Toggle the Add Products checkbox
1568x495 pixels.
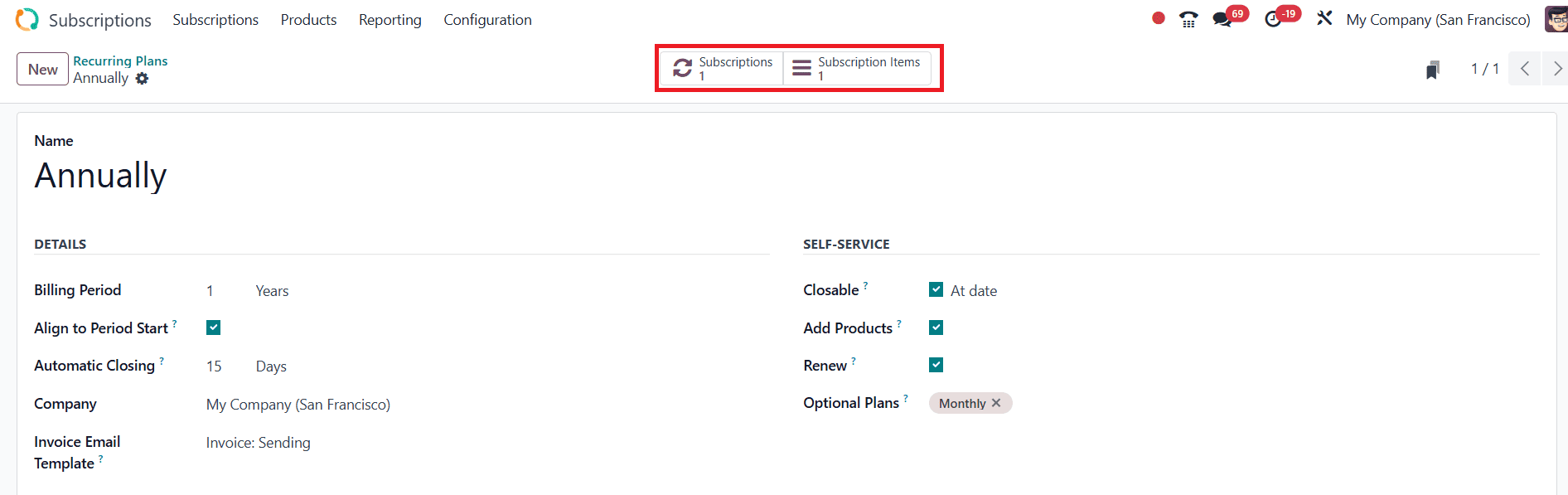[x=936, y=328]
